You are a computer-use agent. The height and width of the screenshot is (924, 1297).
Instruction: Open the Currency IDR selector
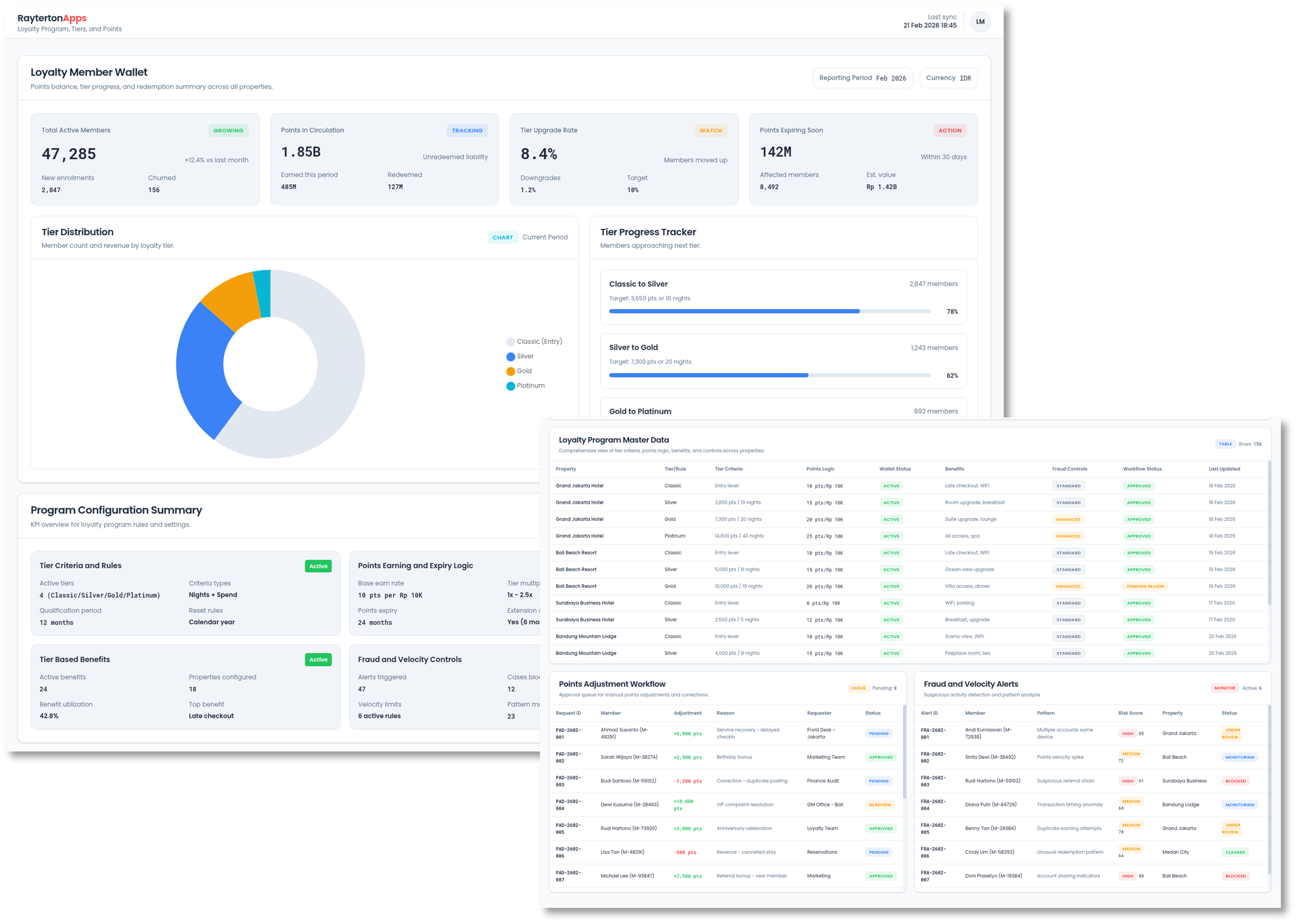[948, 78]
